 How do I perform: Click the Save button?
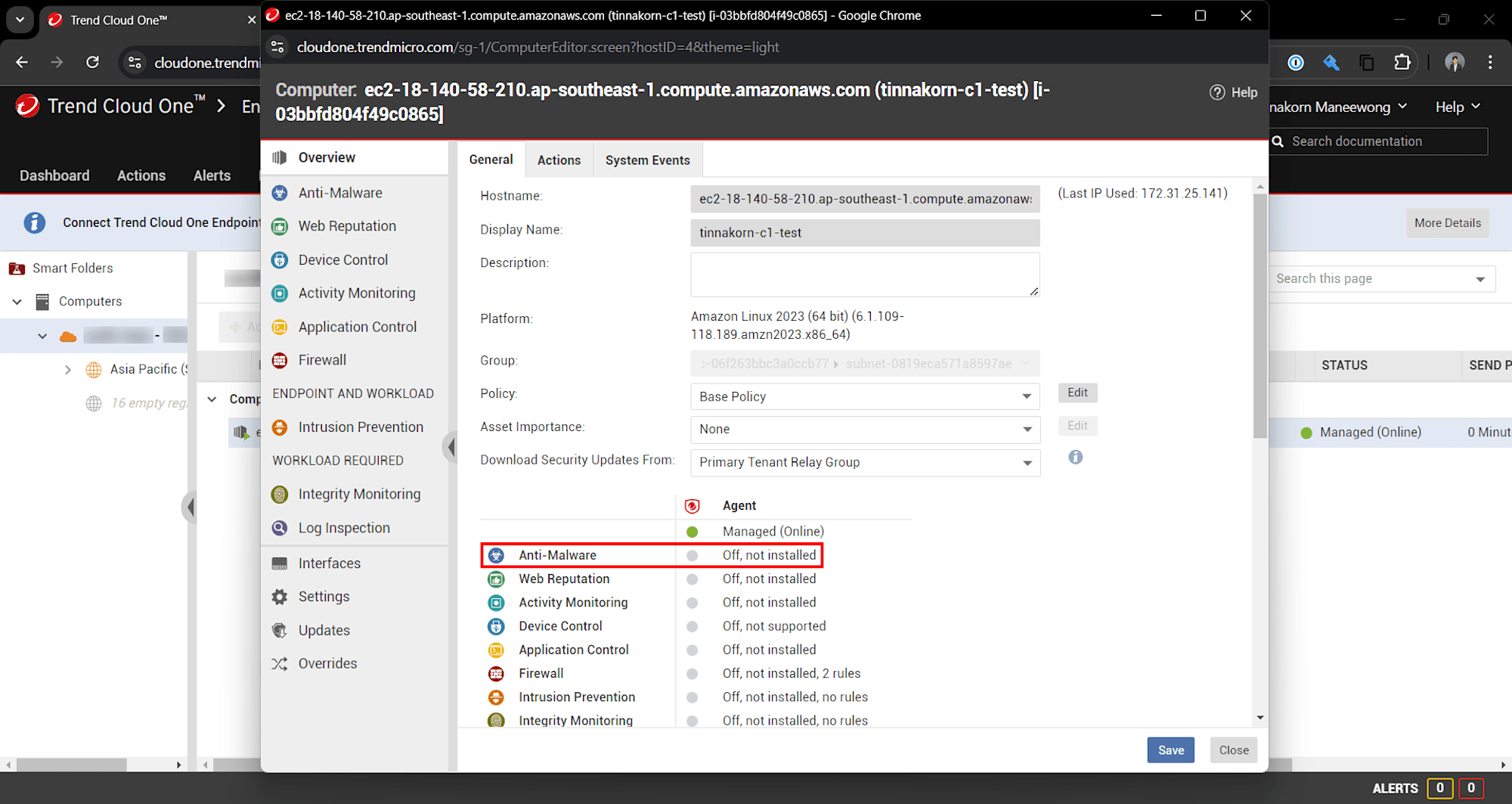[1170, 750]
